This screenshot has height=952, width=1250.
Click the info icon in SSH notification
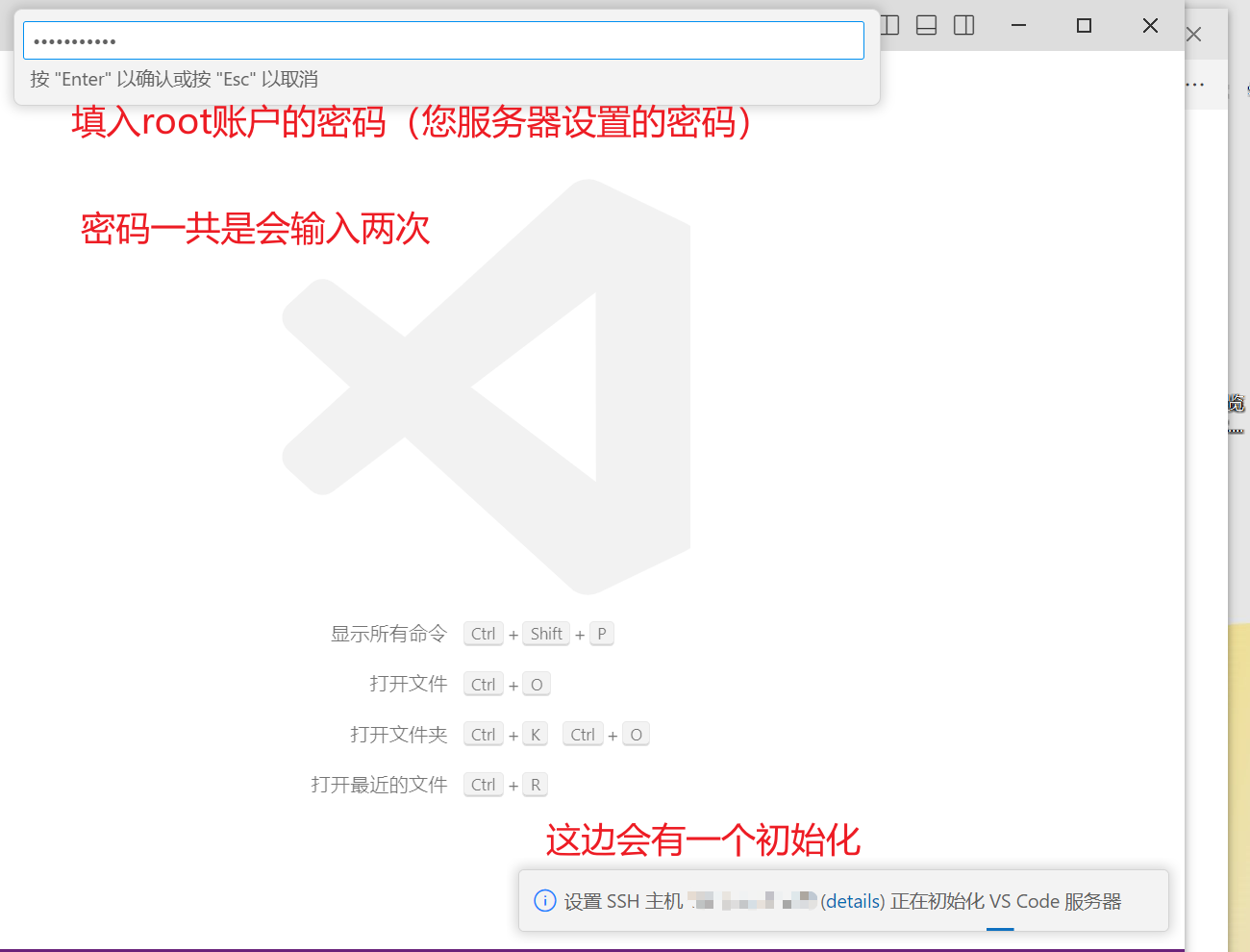(x=544, y=901)
